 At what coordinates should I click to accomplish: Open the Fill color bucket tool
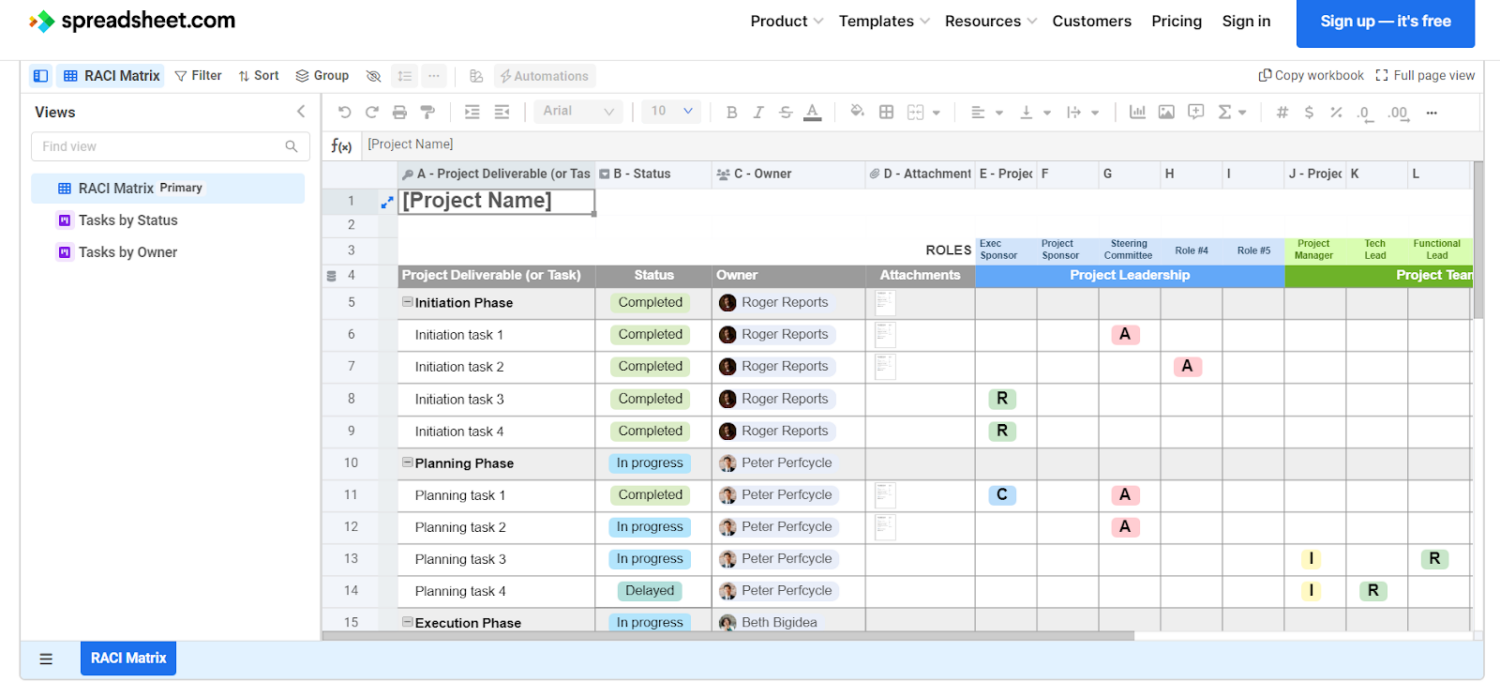(x=857, y=111)
